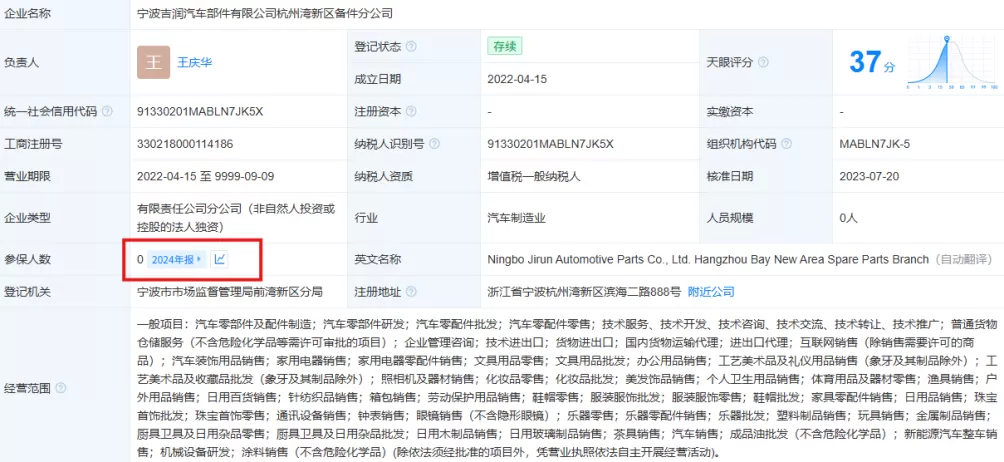This screenshot has height=462, width=1004.
Task: Select taxpayer ID 91330201MABLN7JK5X under 纳税人识别号
Action: 551,144
